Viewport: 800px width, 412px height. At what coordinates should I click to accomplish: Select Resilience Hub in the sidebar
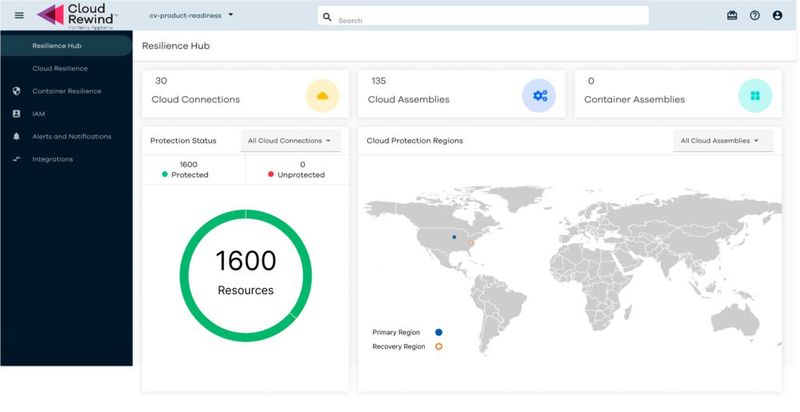pyautogui.click(x=57, y=45)
